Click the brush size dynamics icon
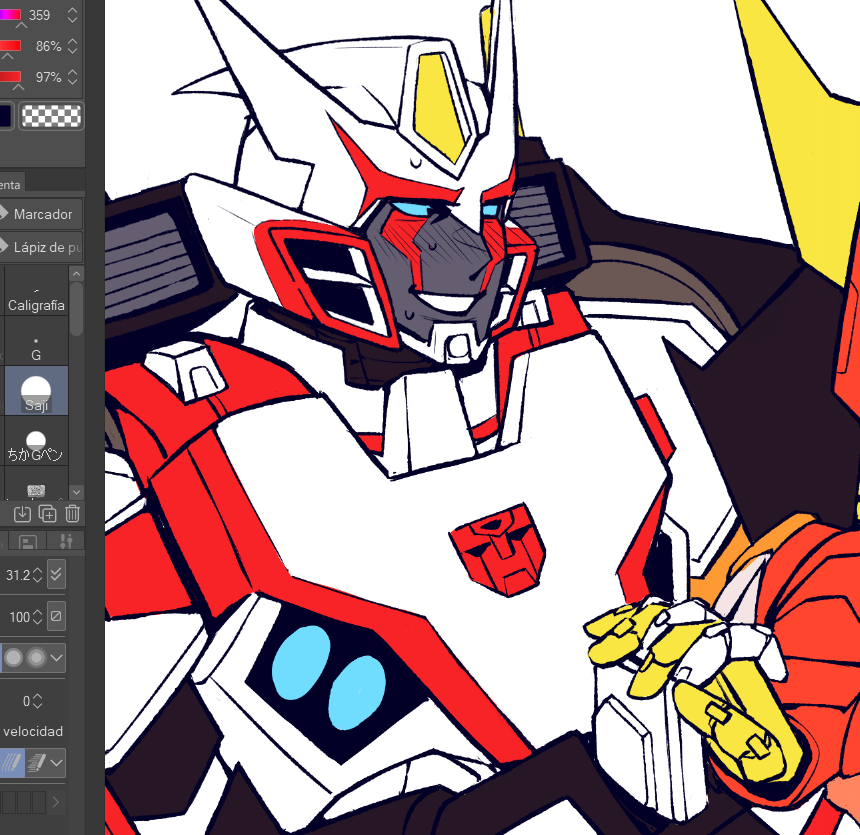This screenshot has width=860, height=835. (x=56, y=575)
